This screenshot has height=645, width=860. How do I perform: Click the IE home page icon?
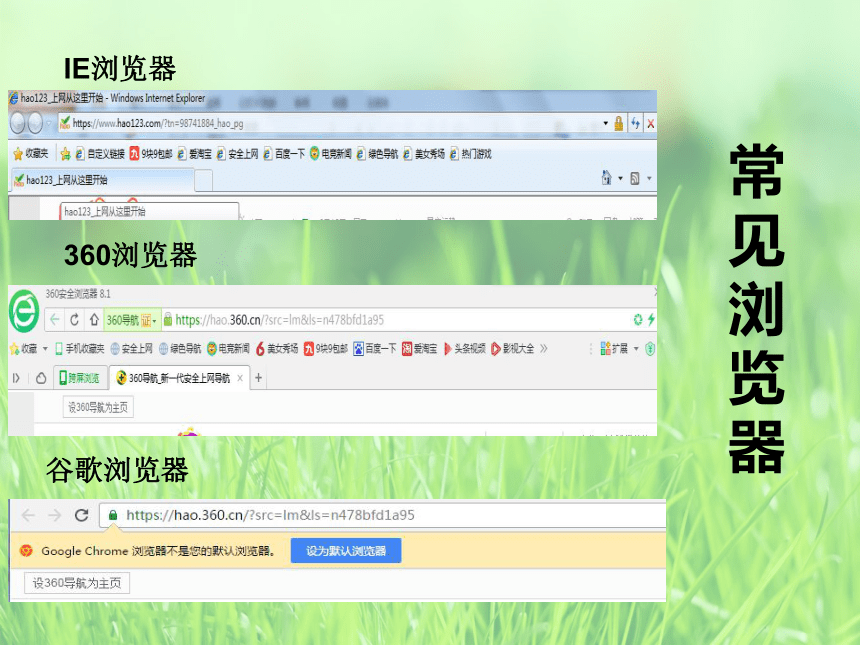click(606, 178)
